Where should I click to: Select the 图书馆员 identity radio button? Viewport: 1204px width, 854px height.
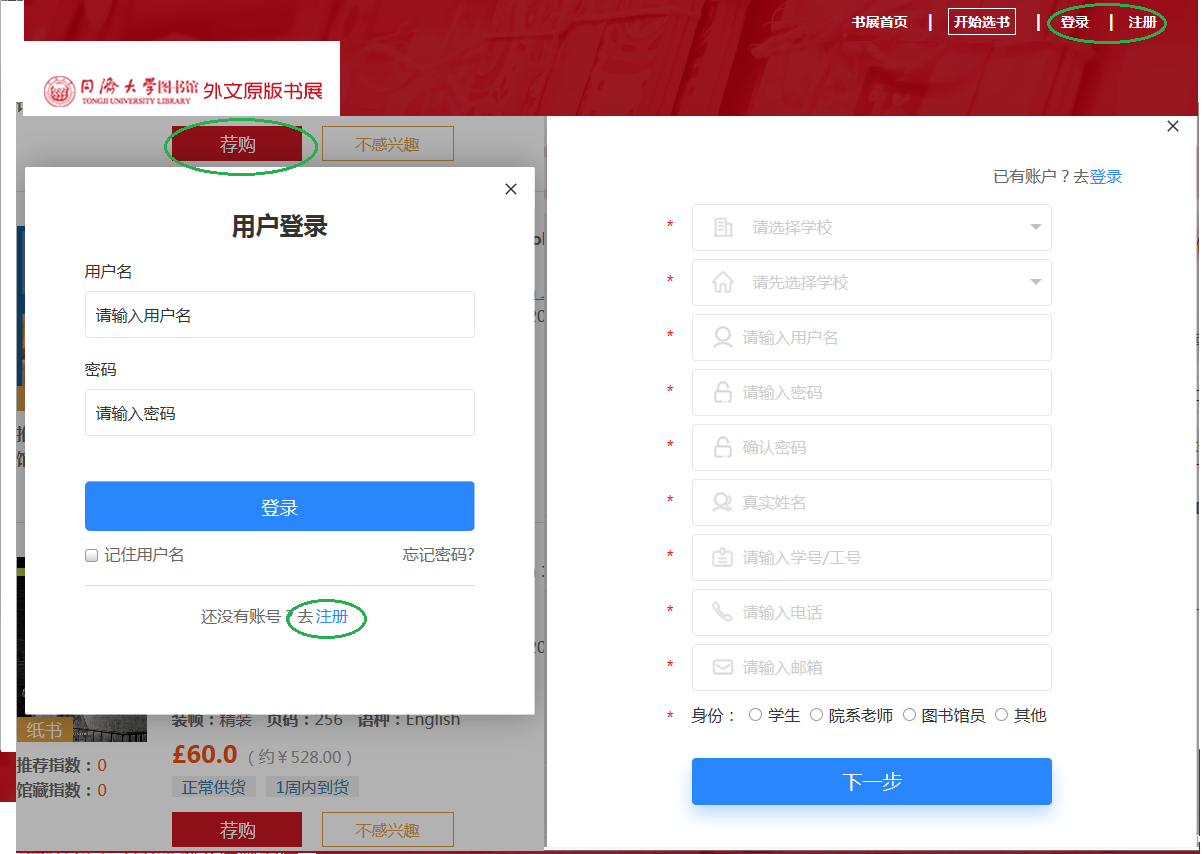909,715
